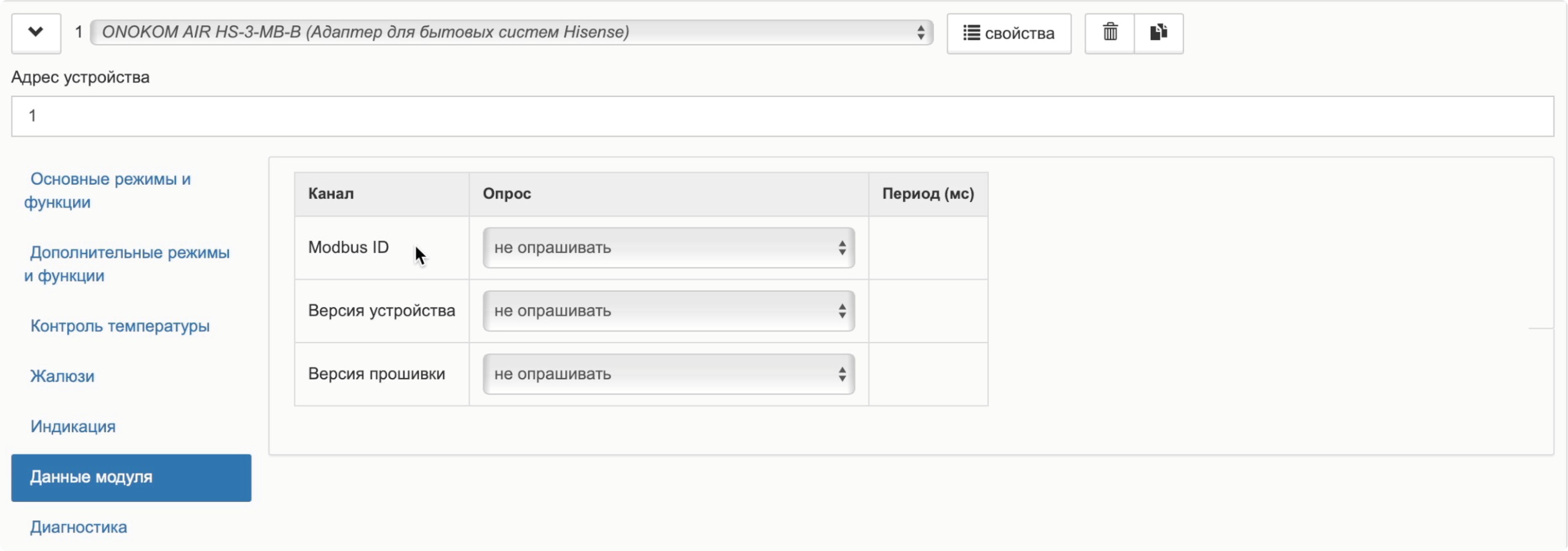Open Версия прошивки polling dropdown

click(668, 374)
